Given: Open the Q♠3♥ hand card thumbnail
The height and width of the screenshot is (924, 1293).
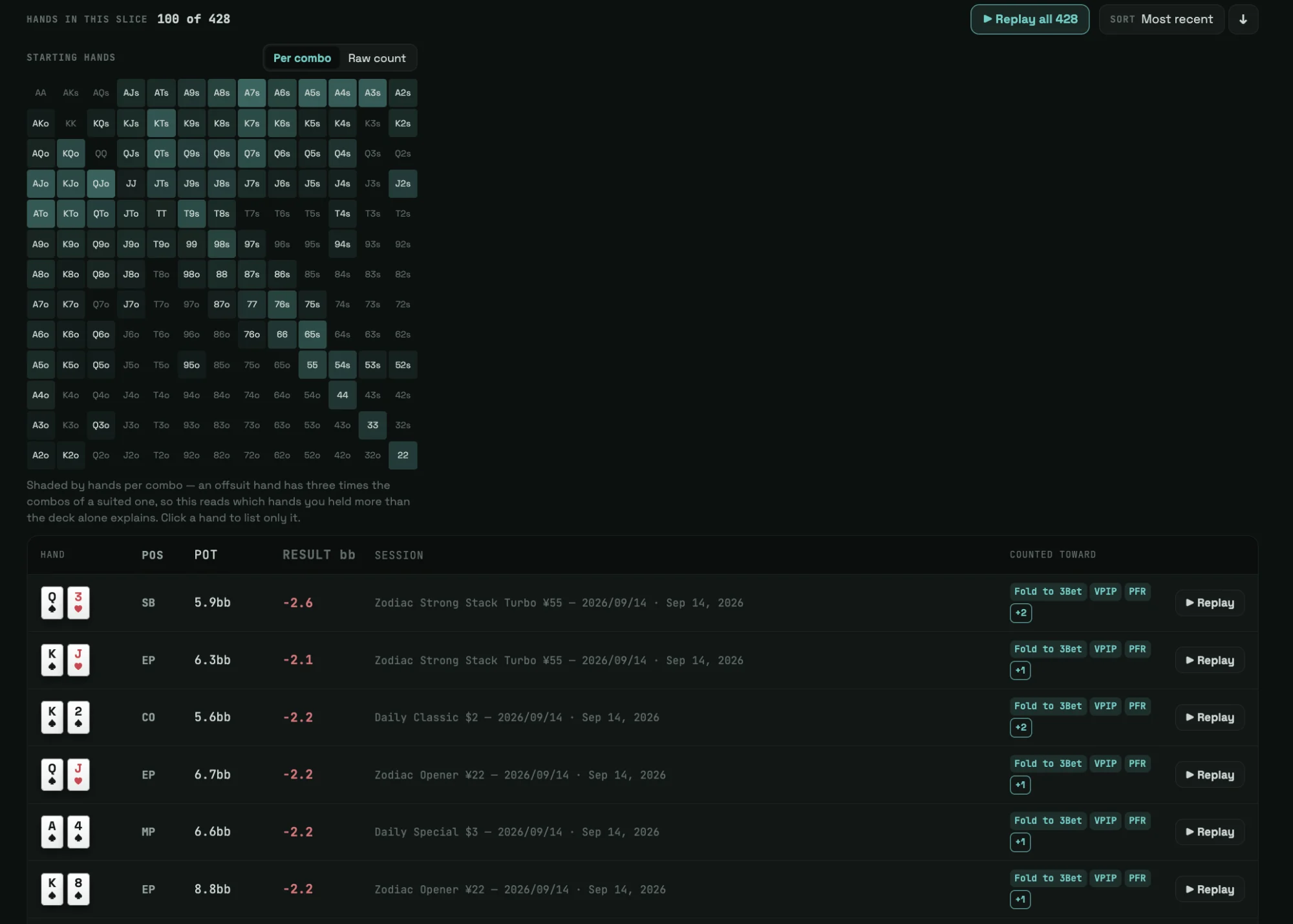Looking at the screenshot, I should (65, 603).
